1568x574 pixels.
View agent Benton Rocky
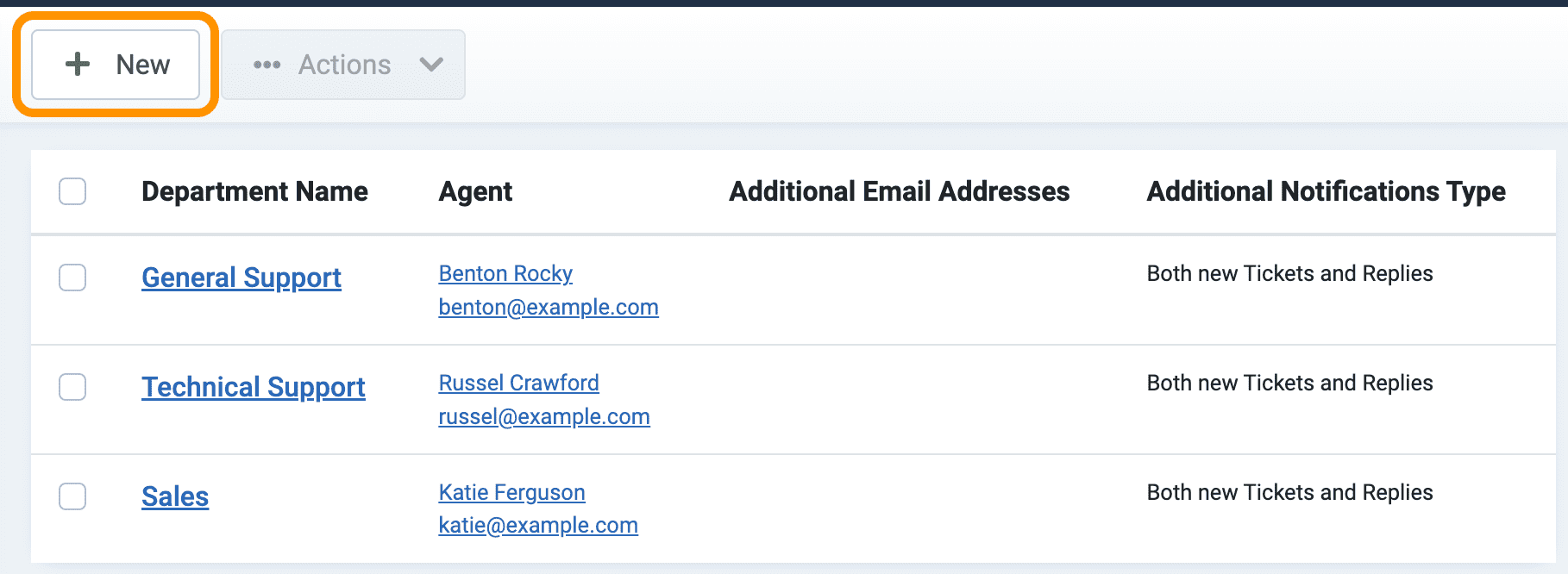(x=505, y=273)
